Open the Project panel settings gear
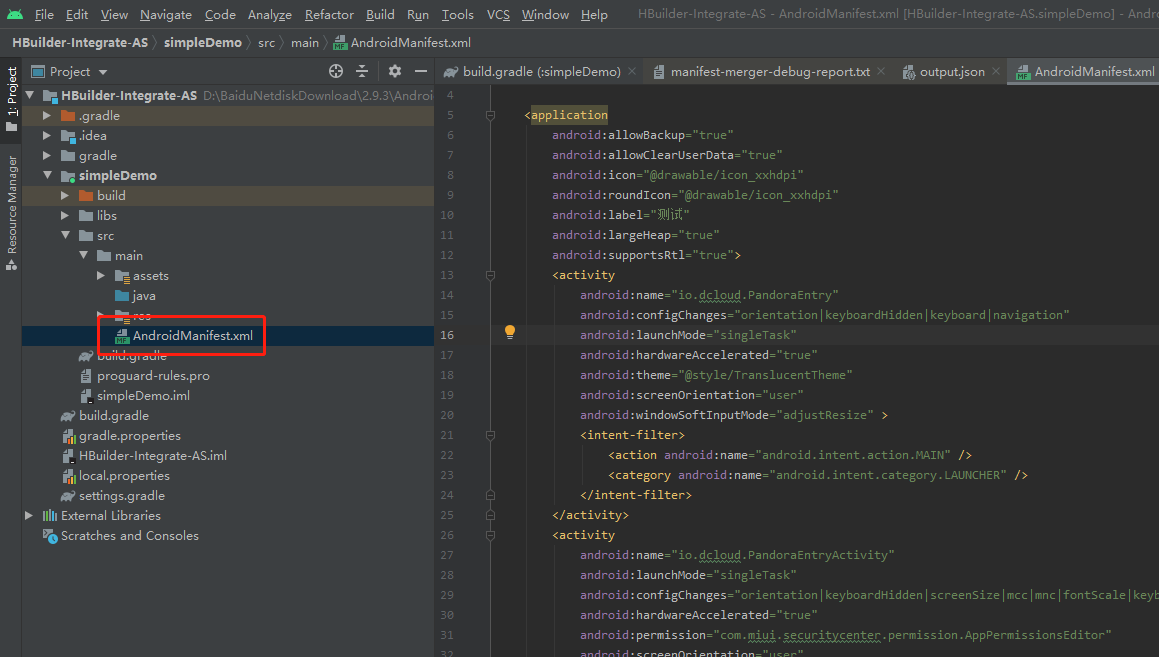 (395, 71)
